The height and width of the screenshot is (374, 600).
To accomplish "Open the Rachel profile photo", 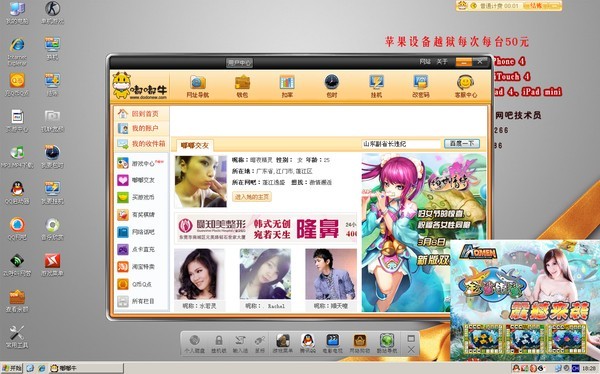I will (x=265, y=274).
